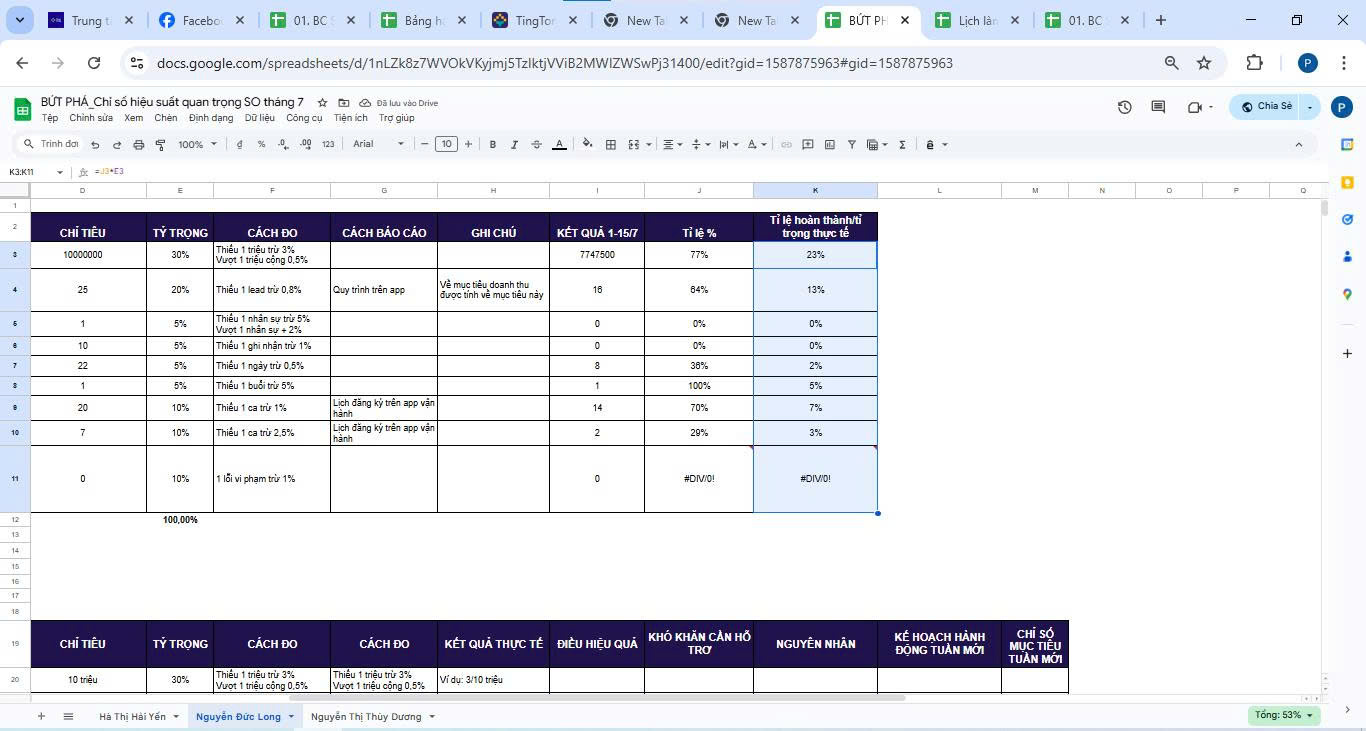Click the Print icon in the toolbar
Screen dimensions: 1366x731
click(139, 145)
